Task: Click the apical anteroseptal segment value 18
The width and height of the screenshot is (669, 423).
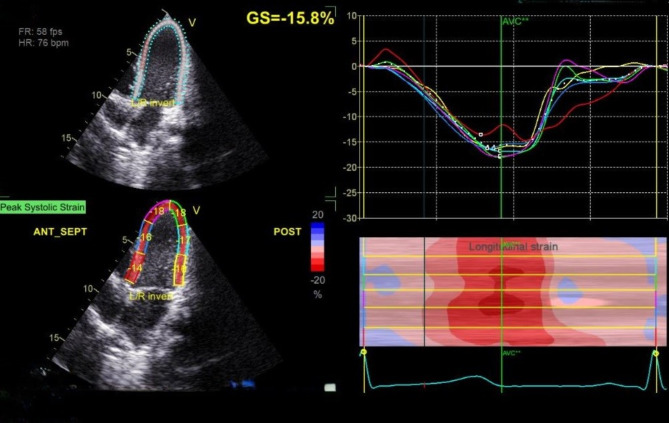Action: pyautogui.click(x=159, y=211)
